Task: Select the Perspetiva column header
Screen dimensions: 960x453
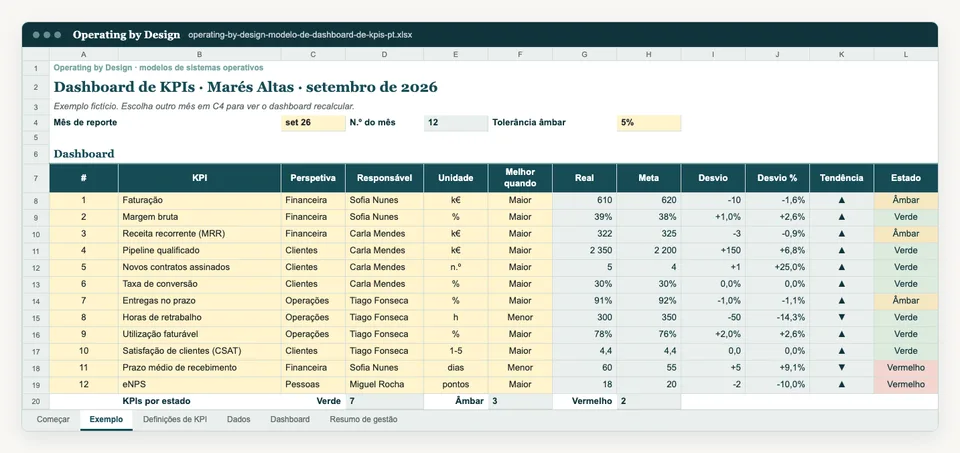Action: [x=313, y=178]
